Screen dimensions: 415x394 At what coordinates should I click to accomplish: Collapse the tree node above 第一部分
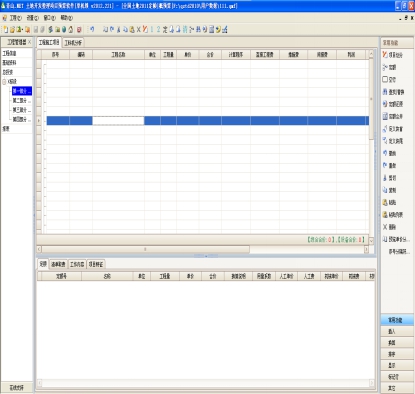pos(4,81)
